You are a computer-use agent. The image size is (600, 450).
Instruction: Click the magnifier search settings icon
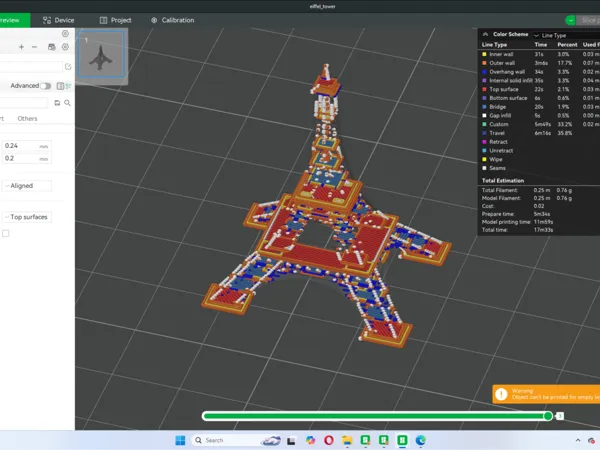[67, 103]
